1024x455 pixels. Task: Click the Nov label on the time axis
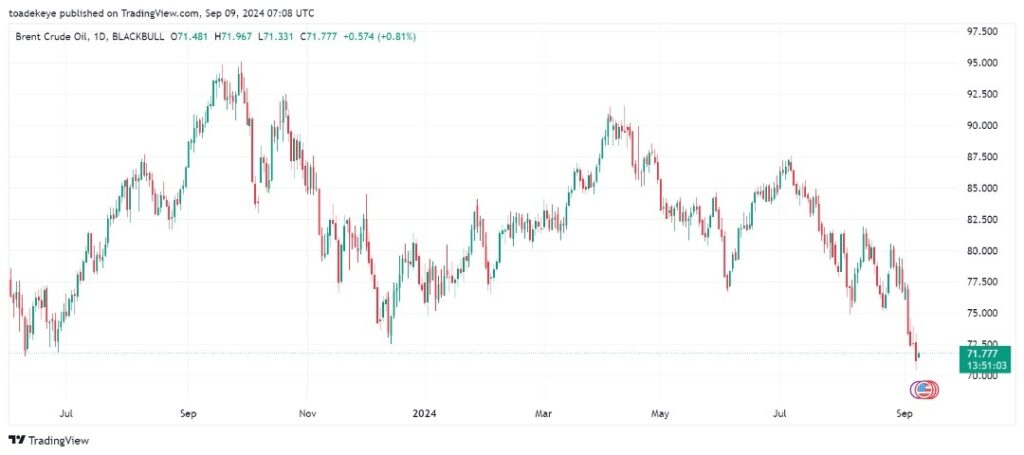point(307,412)
